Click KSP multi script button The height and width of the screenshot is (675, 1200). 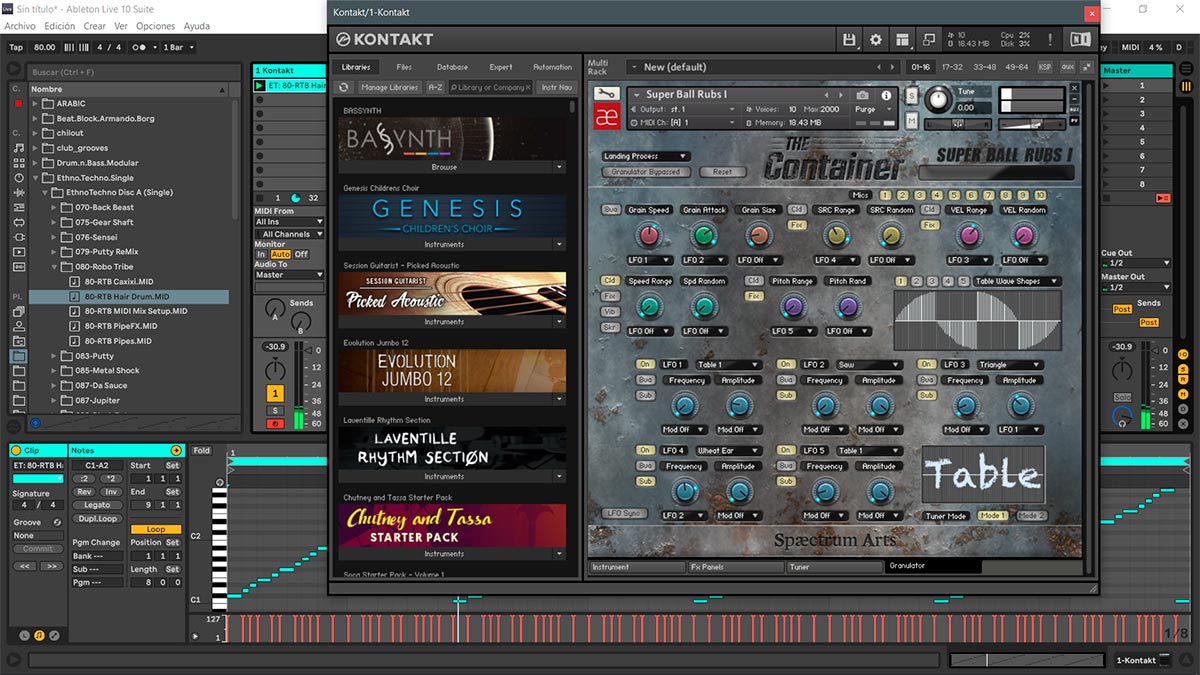pos(1045,67)
